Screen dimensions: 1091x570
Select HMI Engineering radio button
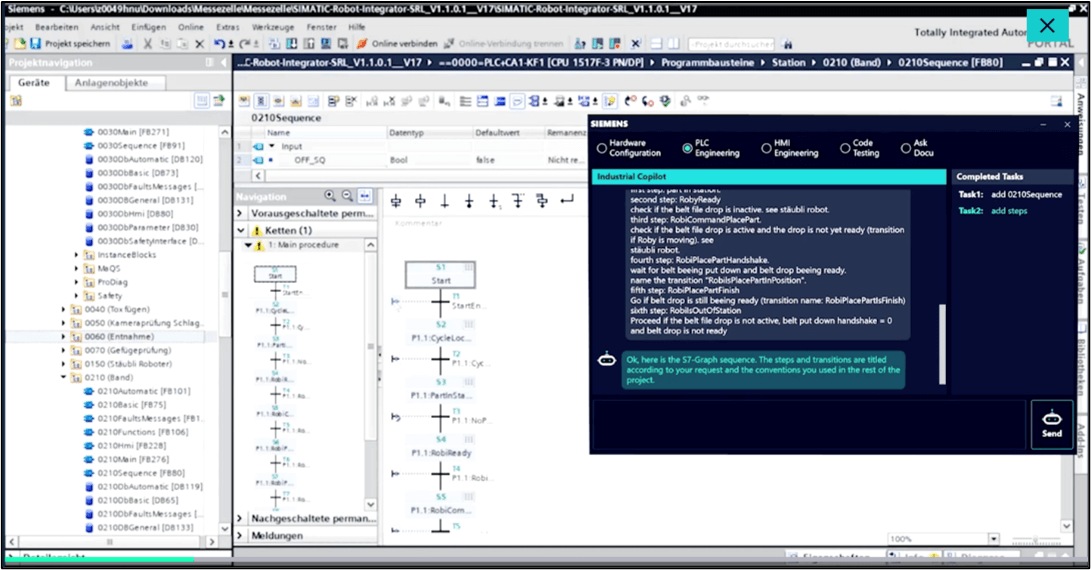click(x=766, y=148)
